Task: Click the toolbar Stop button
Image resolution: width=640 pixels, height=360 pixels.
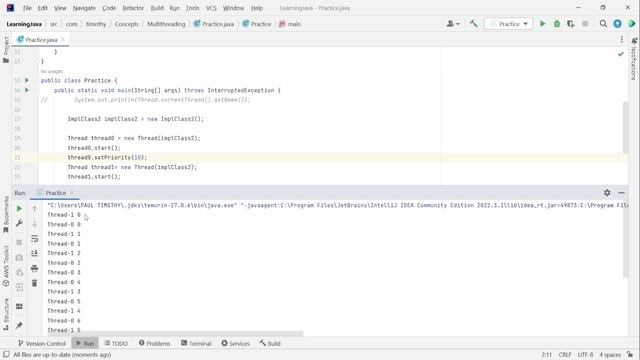Action: [x=585, y=24]
